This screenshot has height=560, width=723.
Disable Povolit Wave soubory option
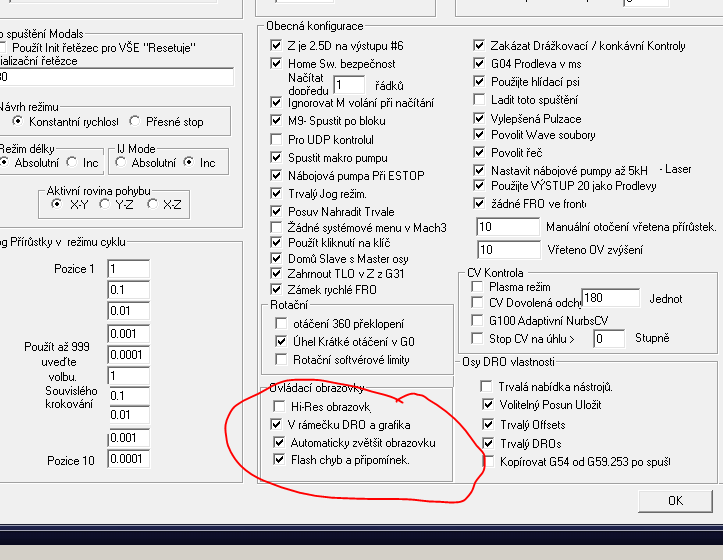point(479,135)
